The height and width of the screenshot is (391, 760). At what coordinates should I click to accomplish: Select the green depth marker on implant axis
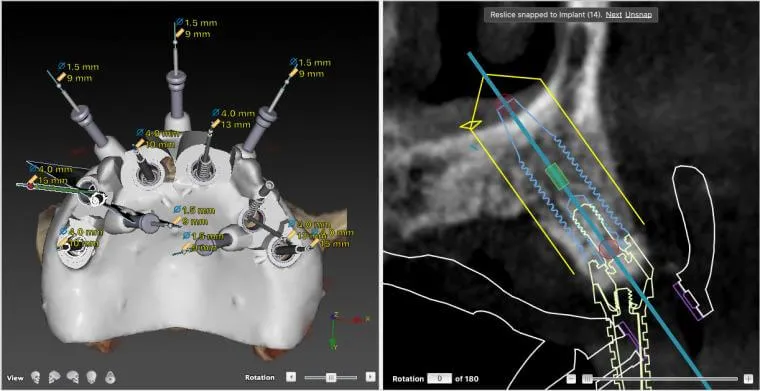click(556, 176)
